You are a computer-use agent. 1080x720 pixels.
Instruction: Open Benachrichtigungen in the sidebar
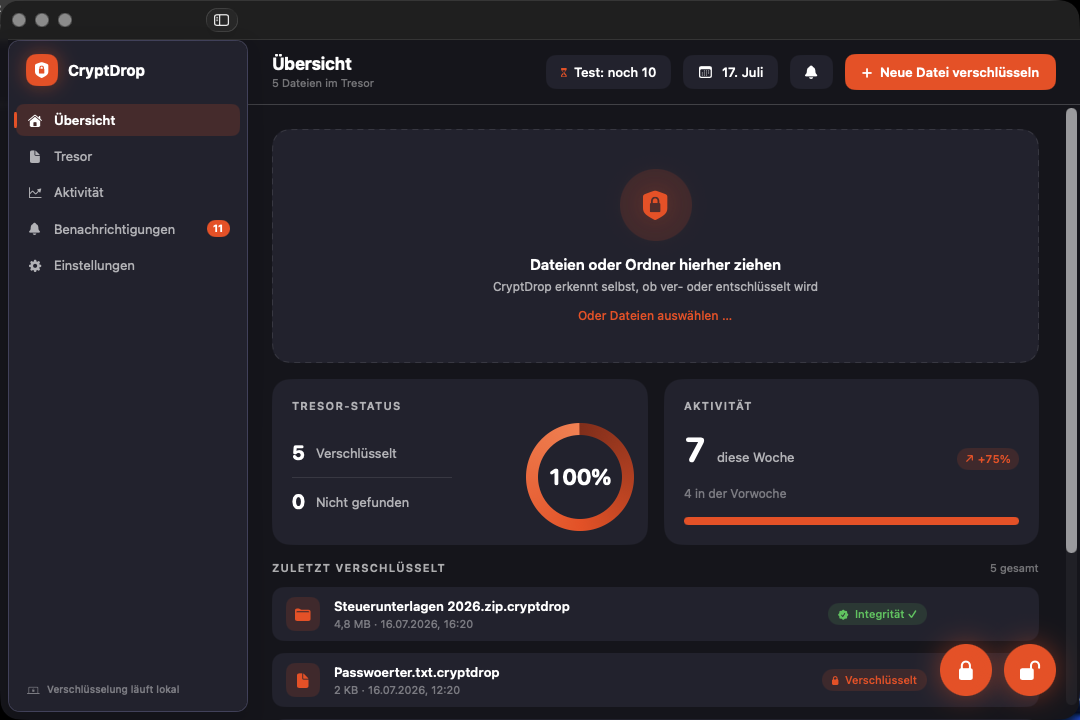[127, 229]
